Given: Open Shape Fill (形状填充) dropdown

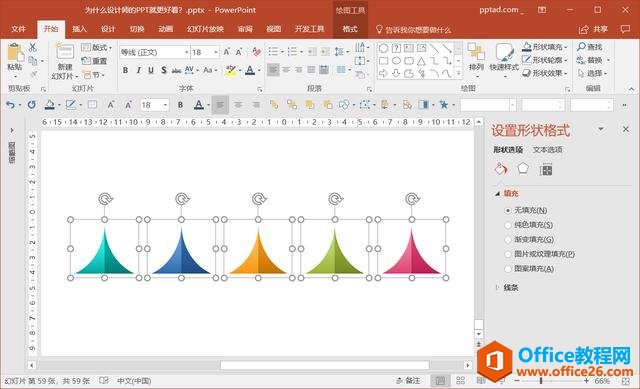Looking at the screenshot, I should [546, 47].
